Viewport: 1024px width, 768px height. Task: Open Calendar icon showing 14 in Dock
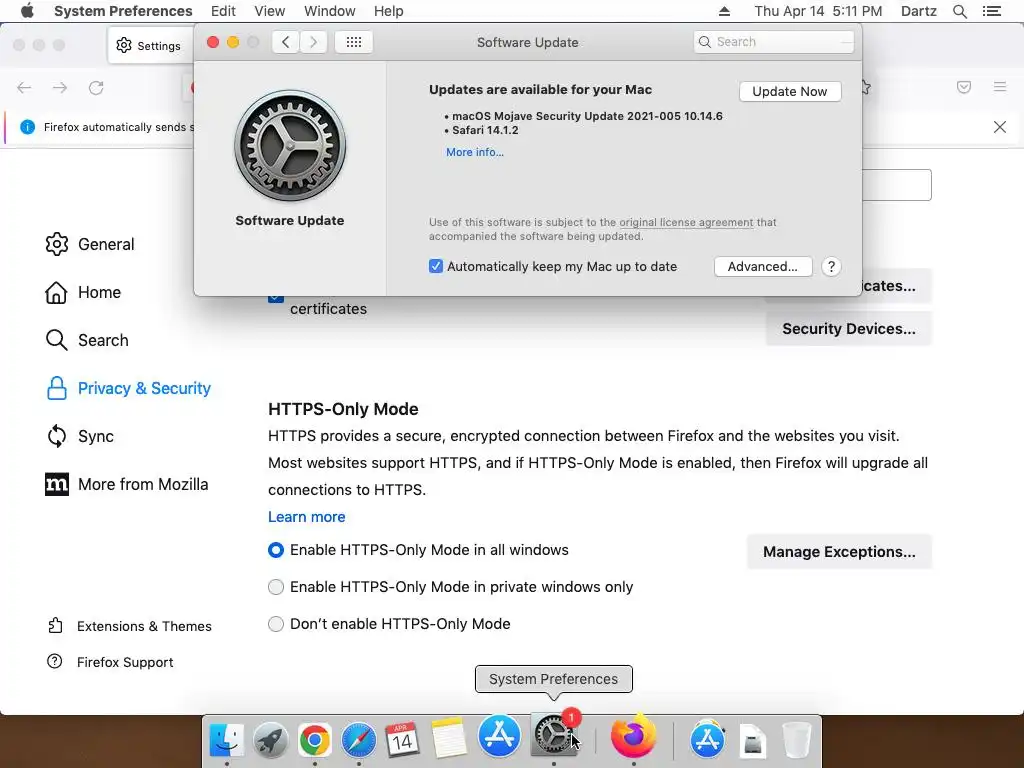coord(402,739)
